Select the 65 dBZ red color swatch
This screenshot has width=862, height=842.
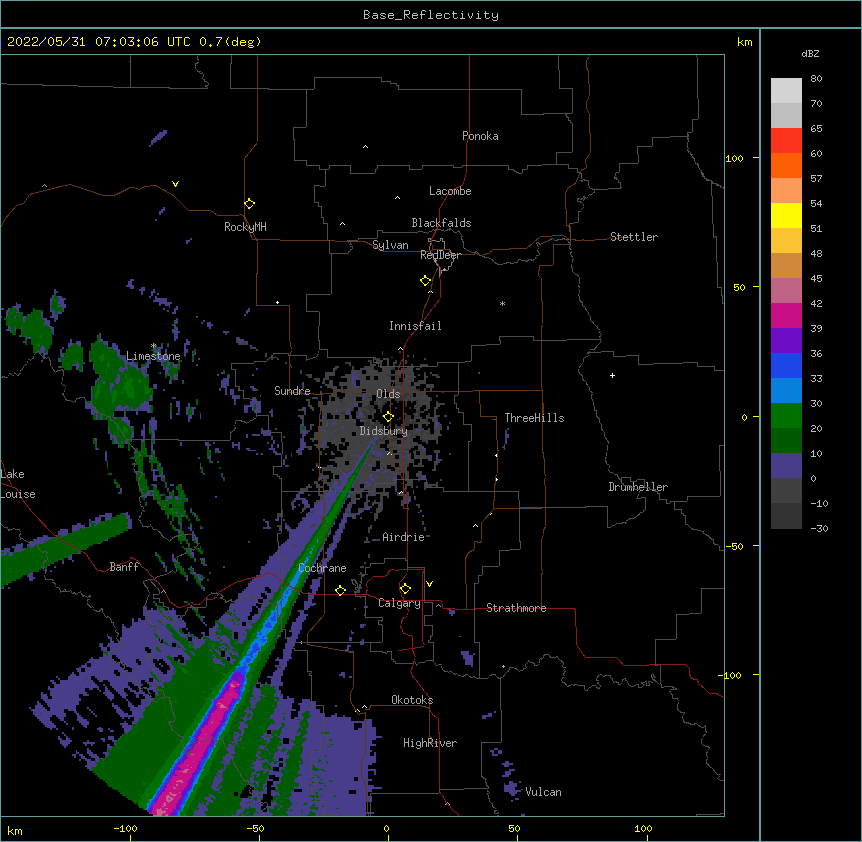[x=786, y=140]
